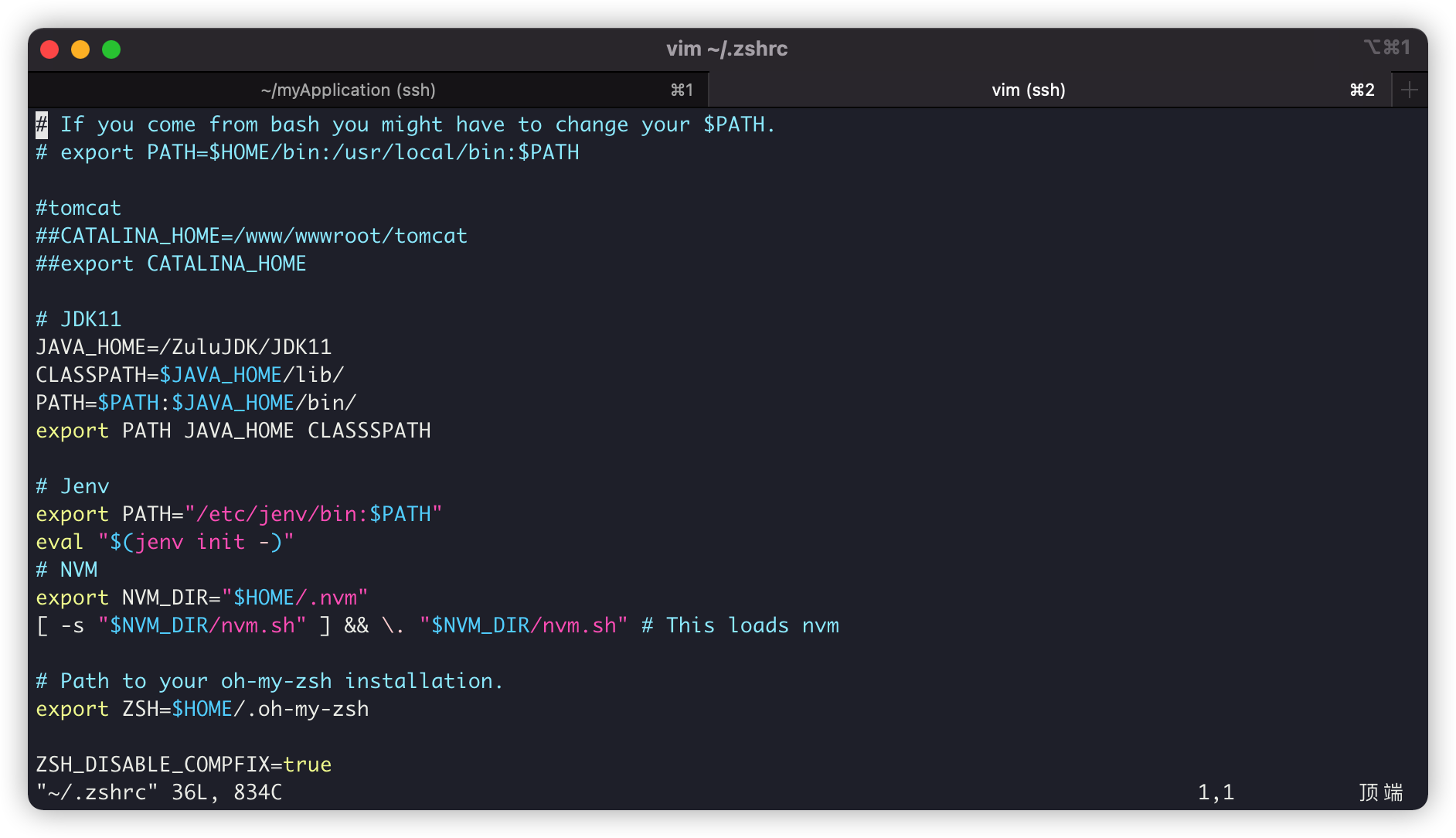Click the eval "$(jenv init -)" line

[x=165, y=542]
